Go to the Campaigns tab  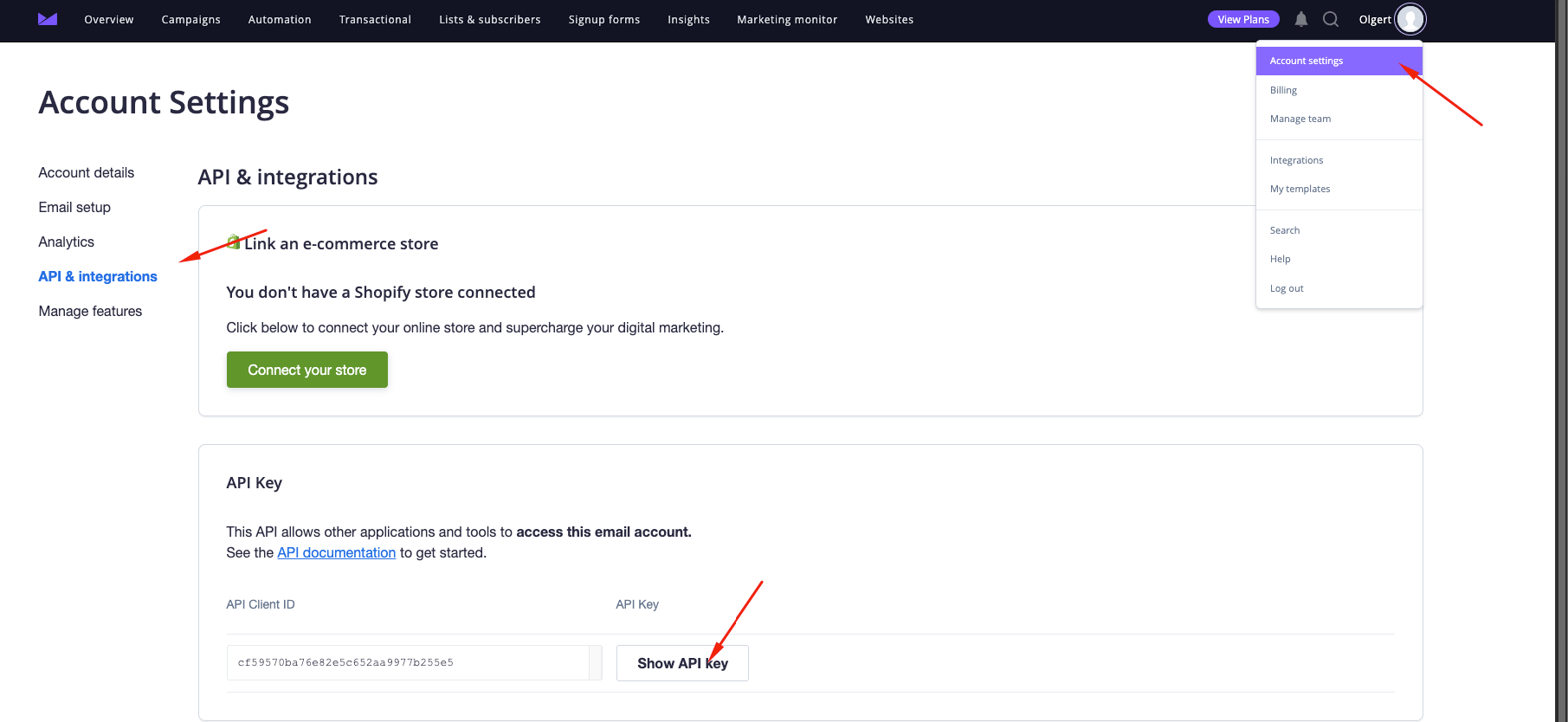[190, 19]
